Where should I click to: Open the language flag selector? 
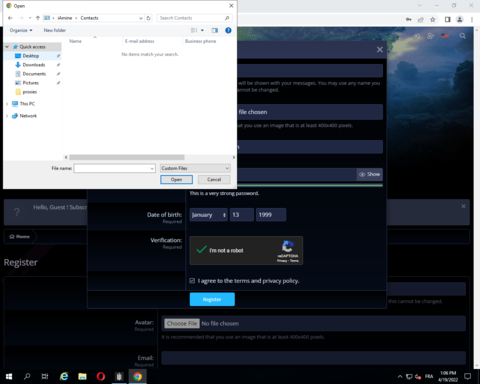click(445, 36)
